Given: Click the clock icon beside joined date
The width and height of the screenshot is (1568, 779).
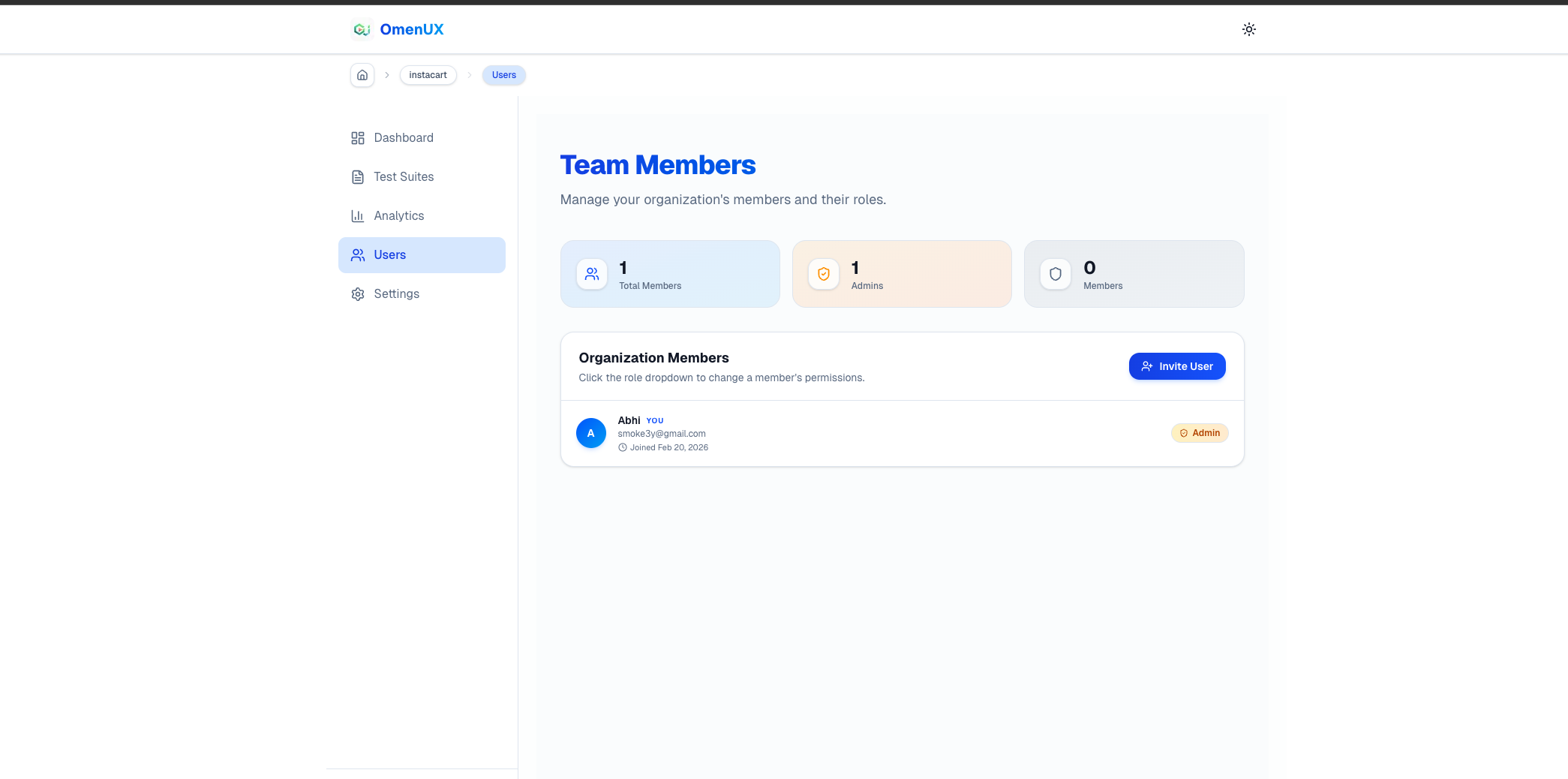Looking at the screenshot, I should (623, 447).
